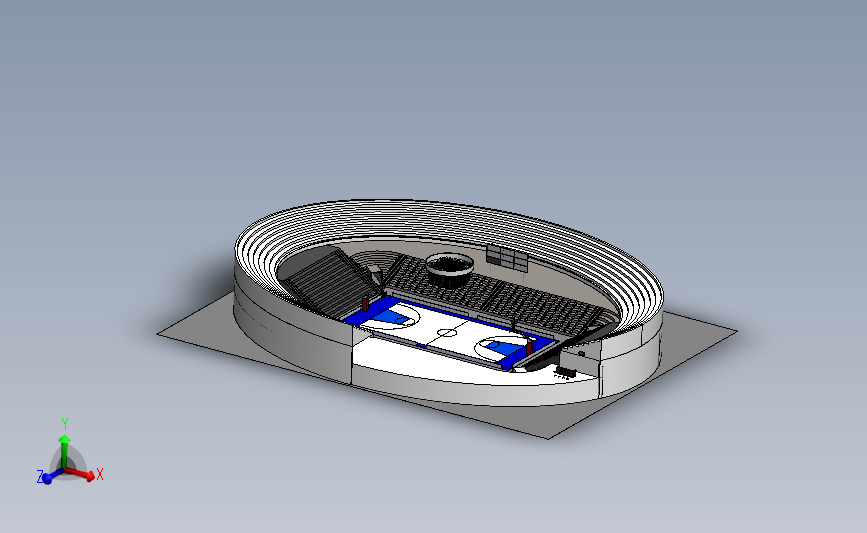Select the right blue key area on court
The image size is (867, 533).
click(504, 348)
